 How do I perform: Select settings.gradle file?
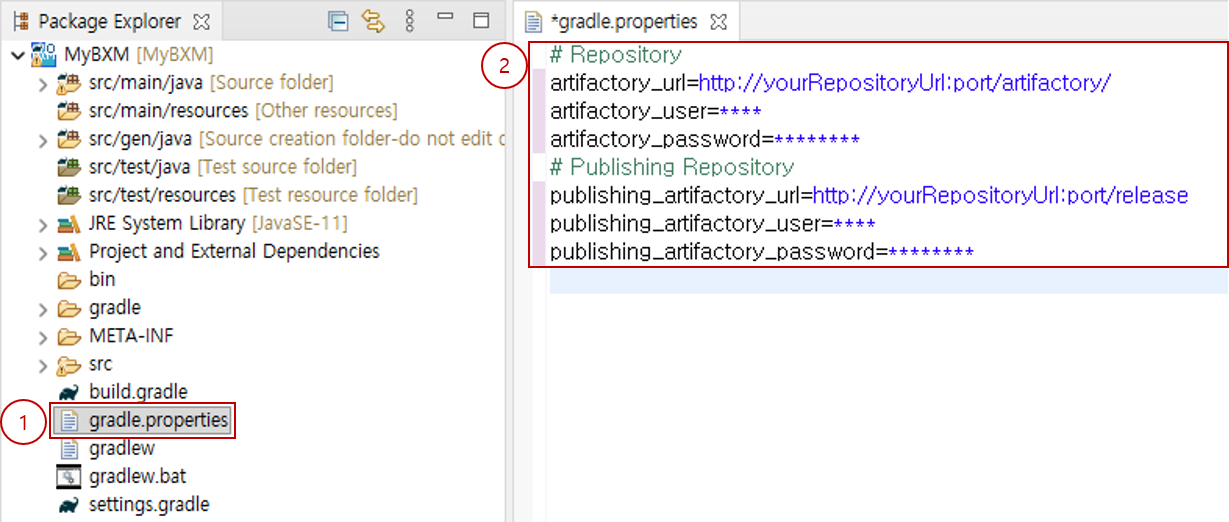[149, 505]
